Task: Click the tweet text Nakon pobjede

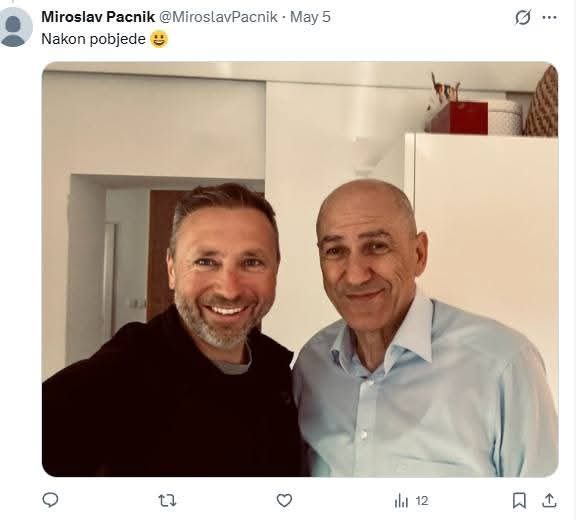Action: 93,39
